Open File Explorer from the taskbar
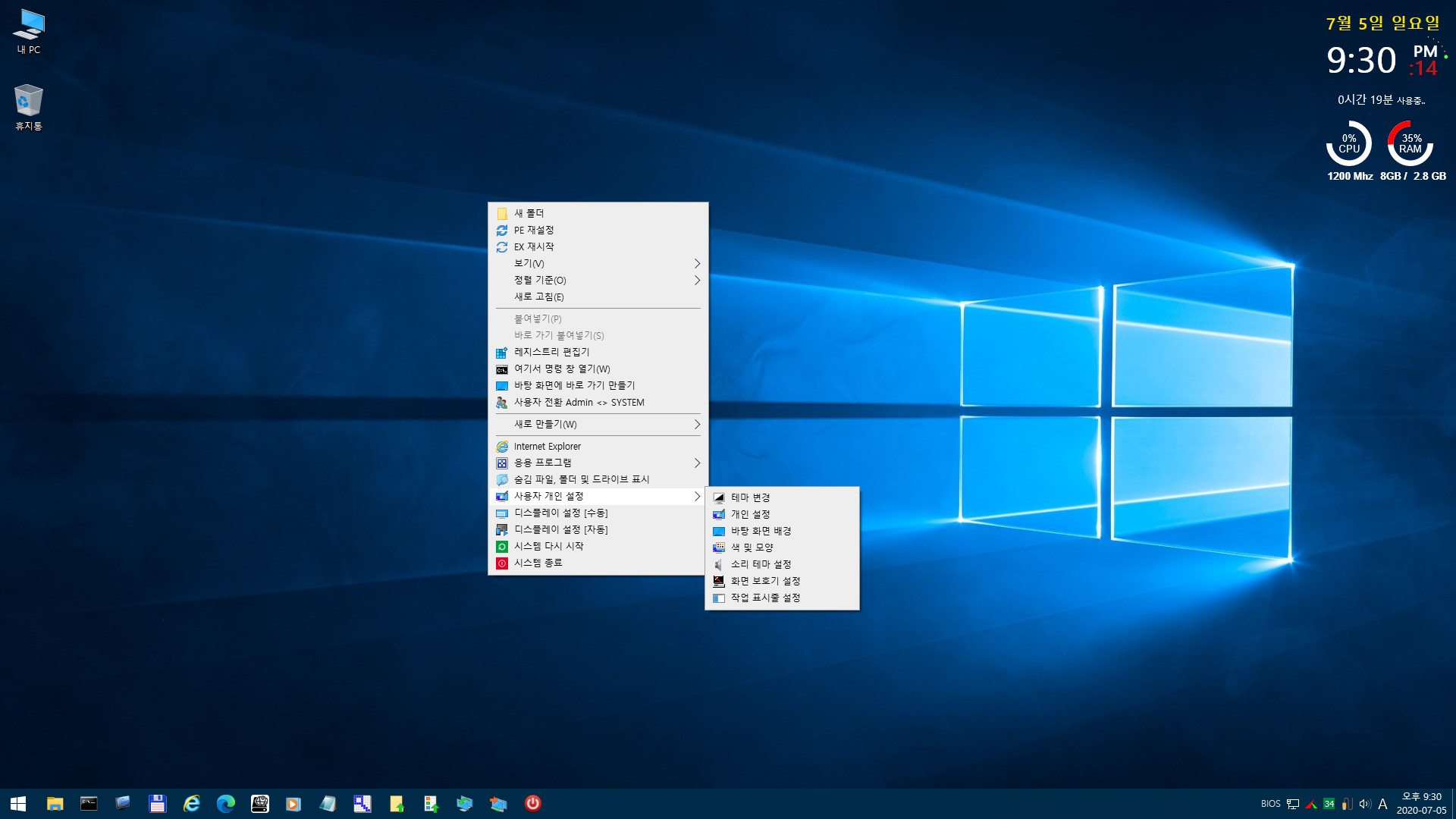Viewport: 1456px width, 819px height. [x=55, y=803]
